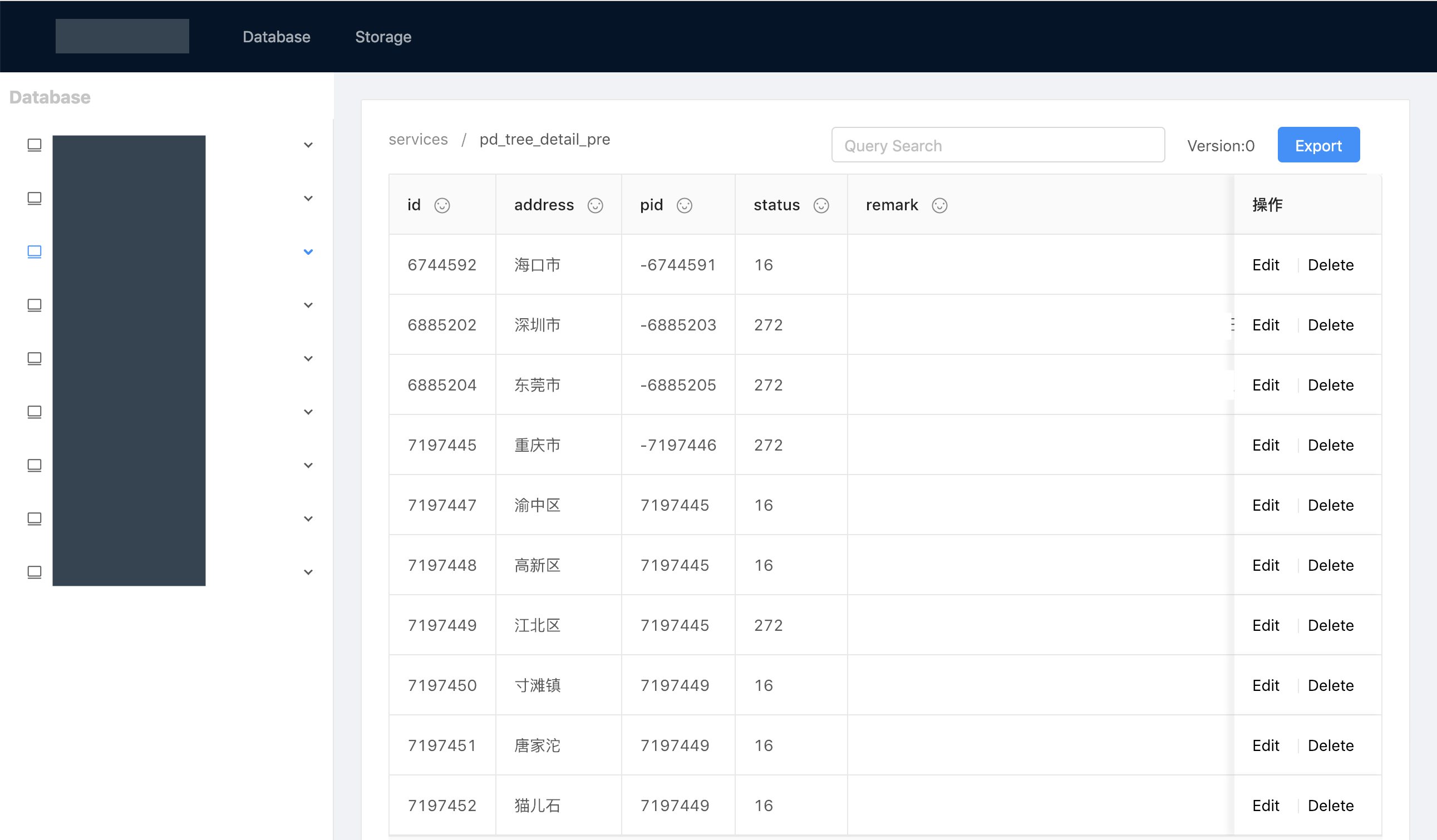Click the icon next to the status column
The width and height of the screenshot is (1437, 840).
(x=821, y=205)
